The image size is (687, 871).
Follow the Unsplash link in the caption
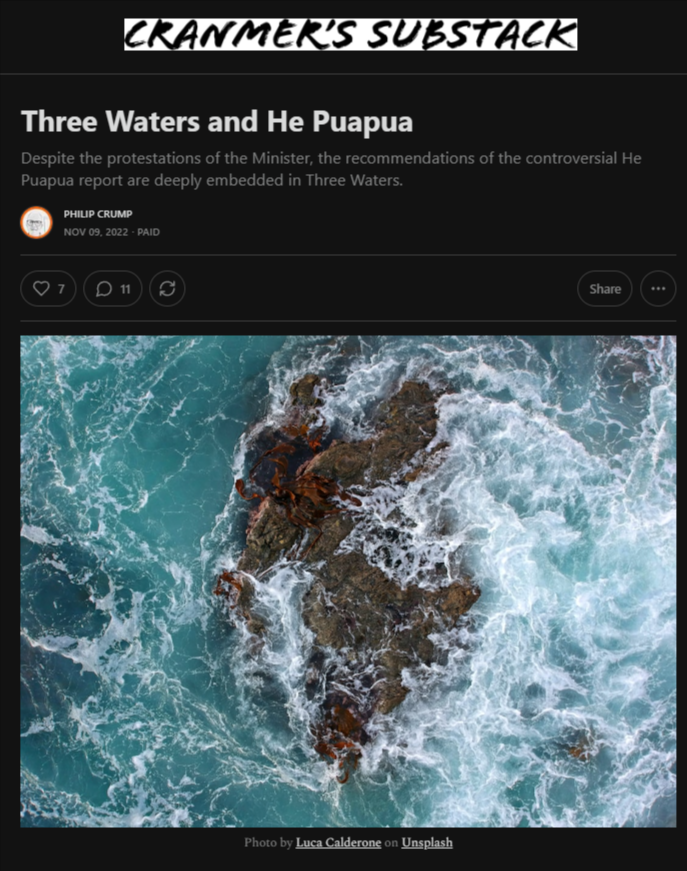[427, 842]
